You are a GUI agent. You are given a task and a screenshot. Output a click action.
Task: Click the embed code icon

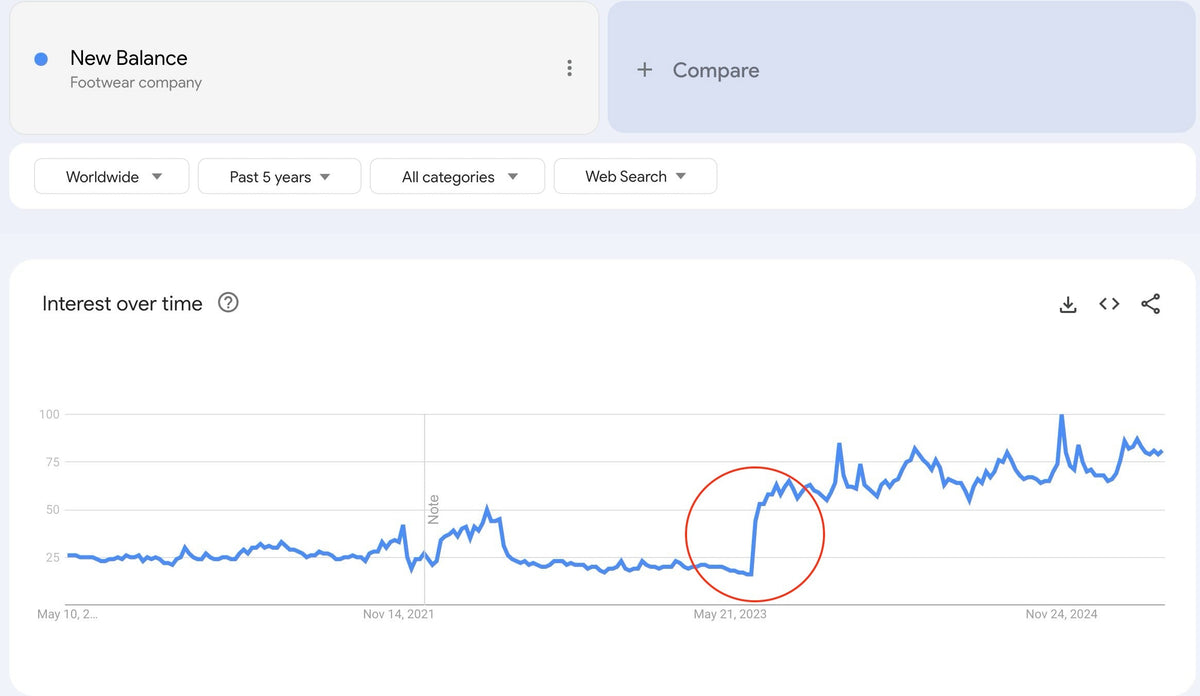[x=1109, y=304]
